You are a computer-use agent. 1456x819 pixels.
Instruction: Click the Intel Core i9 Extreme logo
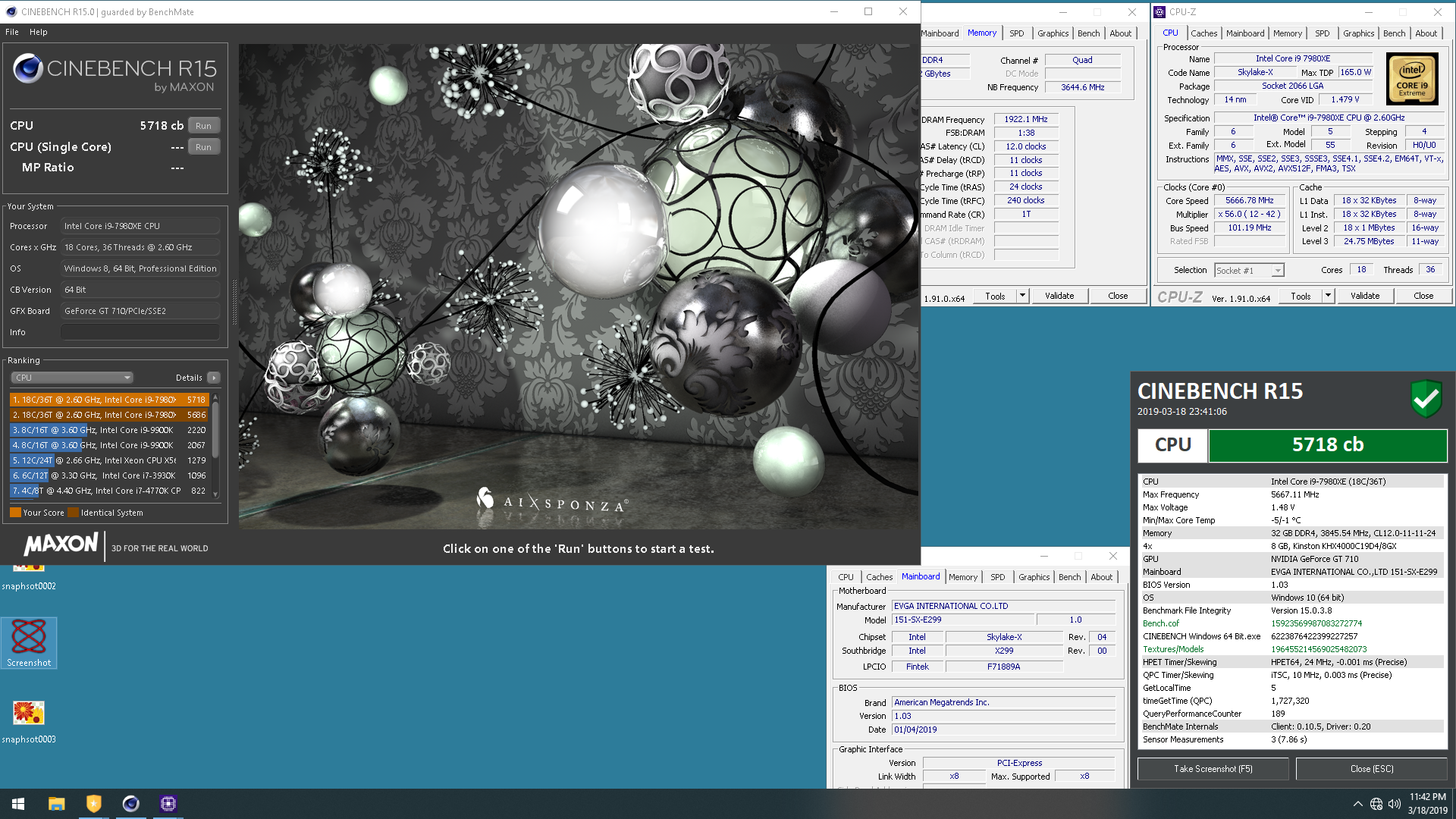click(1411, 79)
